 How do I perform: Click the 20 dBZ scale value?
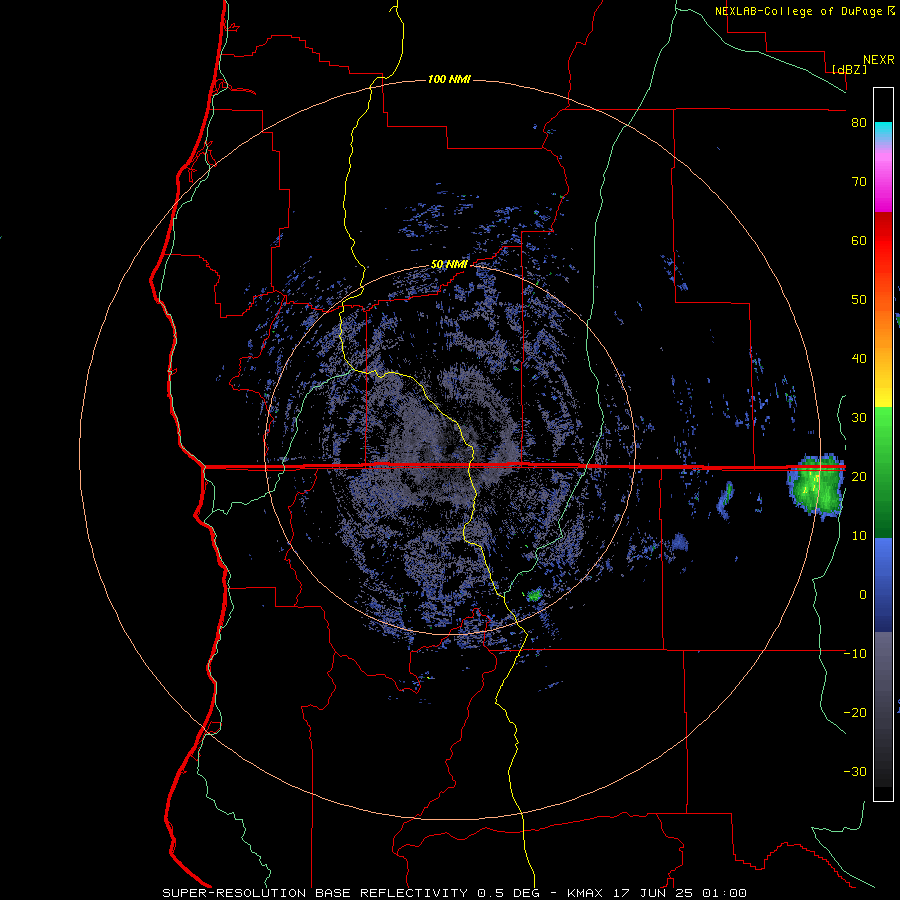point(859,476)
